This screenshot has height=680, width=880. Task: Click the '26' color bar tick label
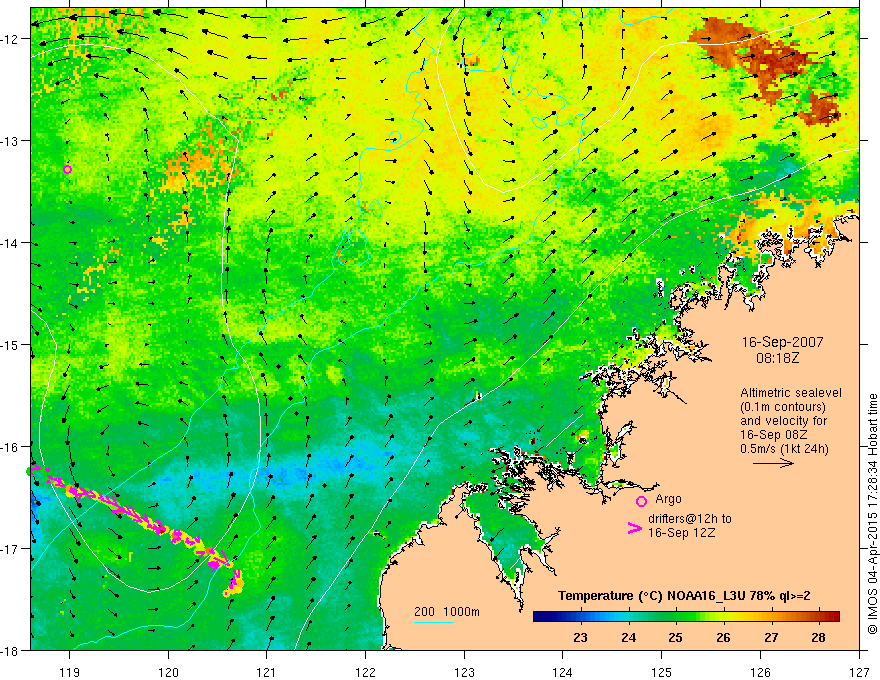[x=723, y=637]
